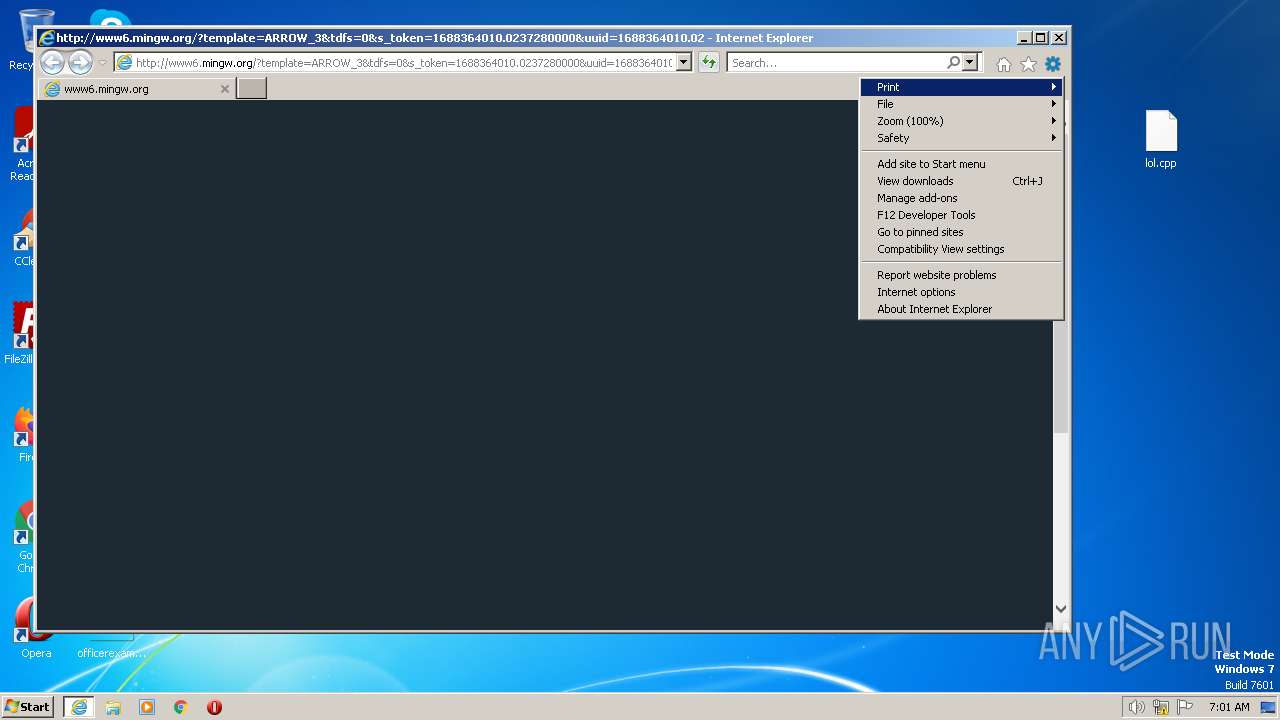Click the Search box field
The image size is (1280, 720).
(837, 63)
